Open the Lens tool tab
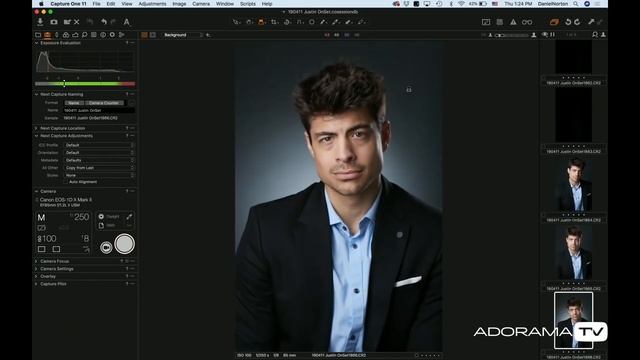The height and width of the screenshot is (360, 640). point(57,35)
